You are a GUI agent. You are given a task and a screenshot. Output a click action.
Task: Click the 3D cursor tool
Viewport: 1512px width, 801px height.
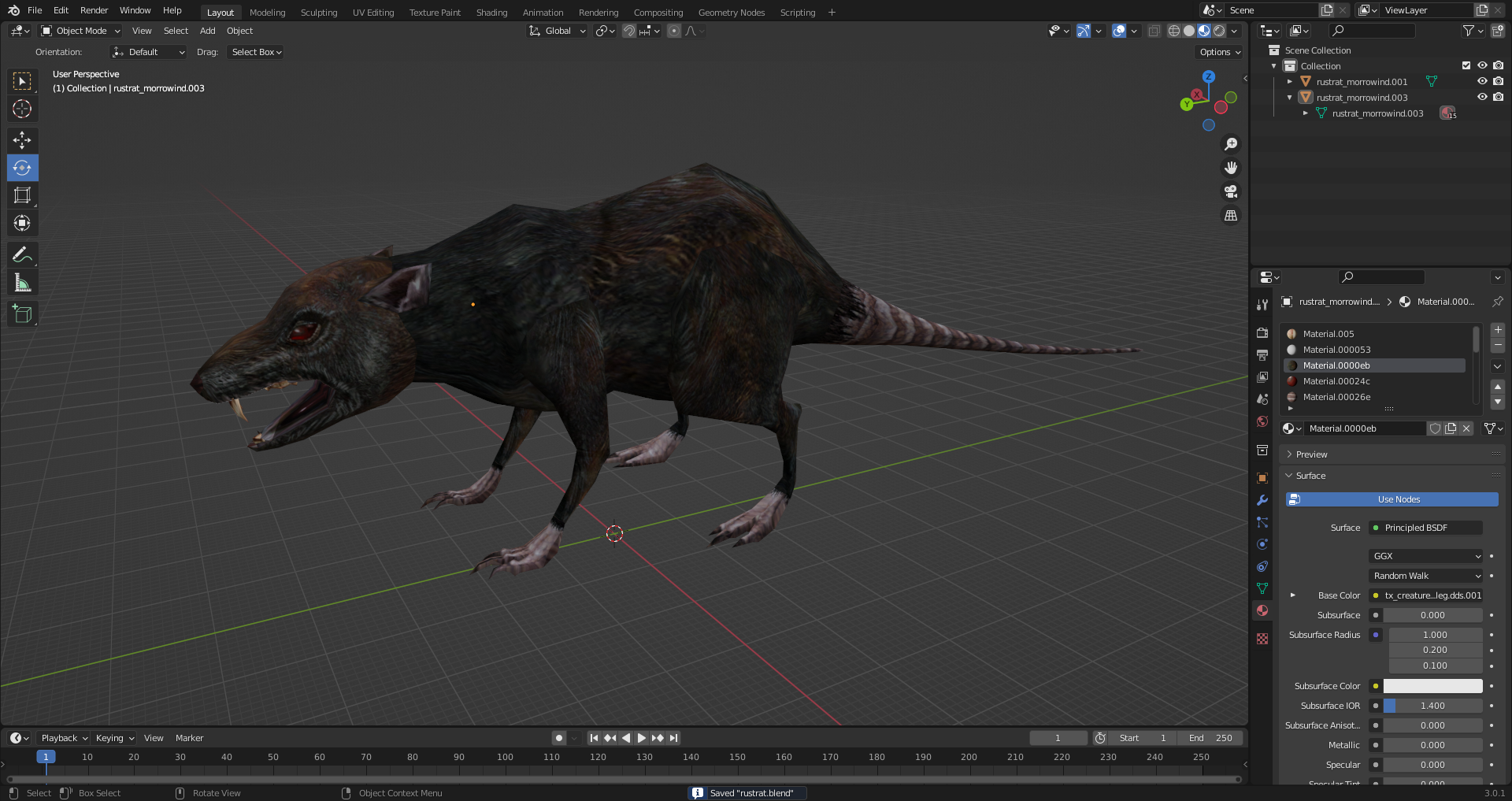[x=22, y=109]
